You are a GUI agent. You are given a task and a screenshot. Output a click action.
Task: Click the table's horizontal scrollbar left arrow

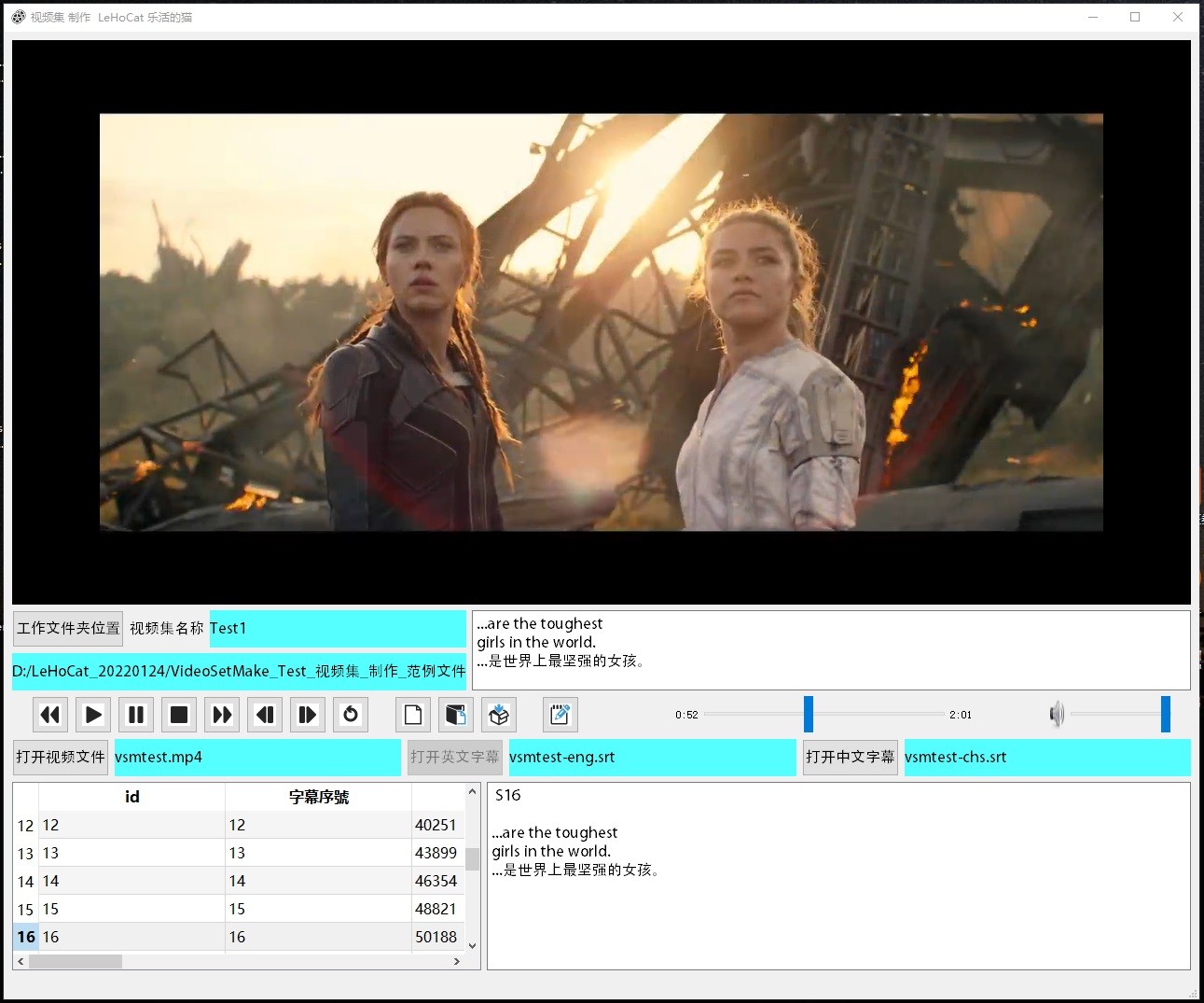21,961
